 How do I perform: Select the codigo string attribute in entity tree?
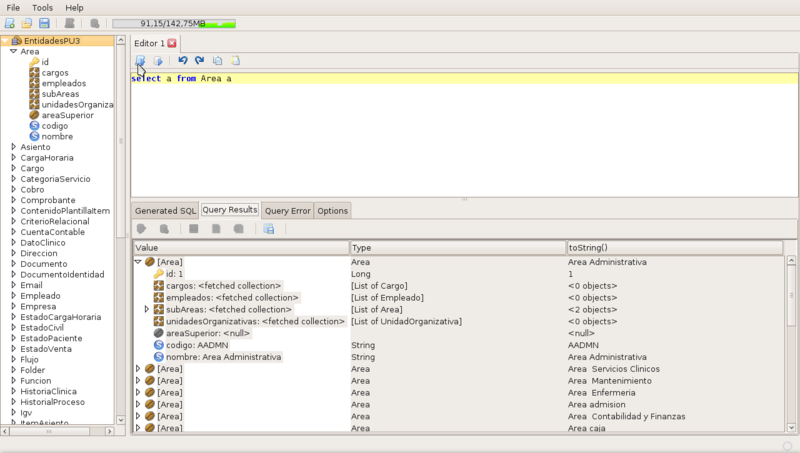tap(55, 126)
